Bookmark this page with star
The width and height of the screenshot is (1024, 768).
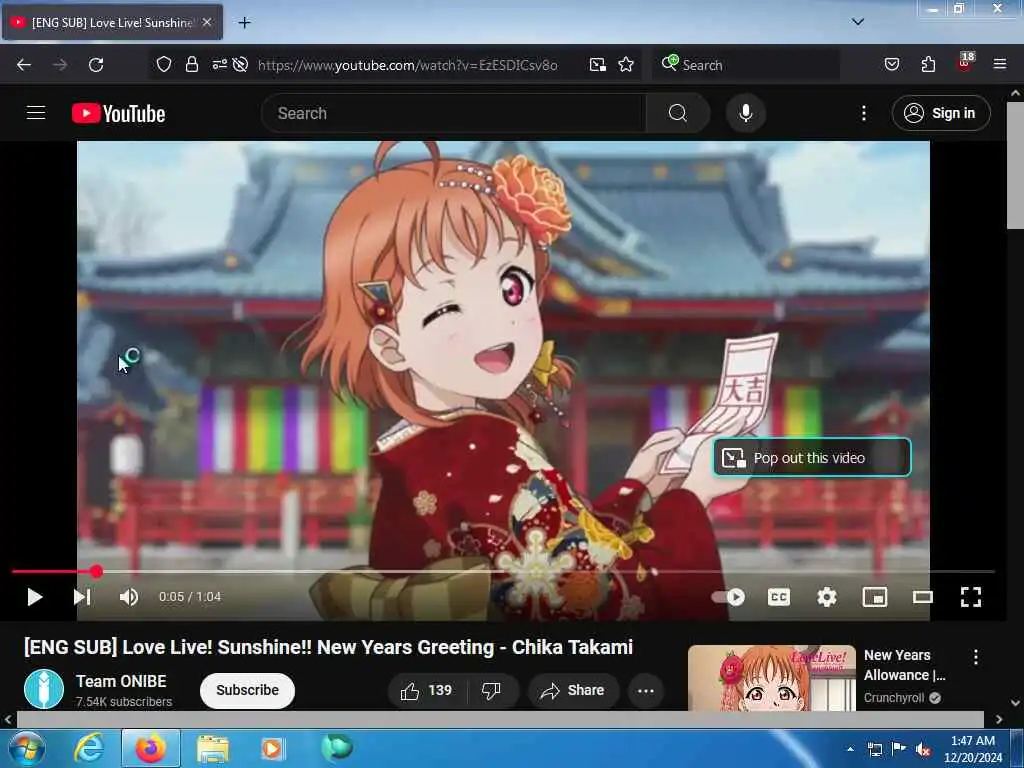(626, 64)
